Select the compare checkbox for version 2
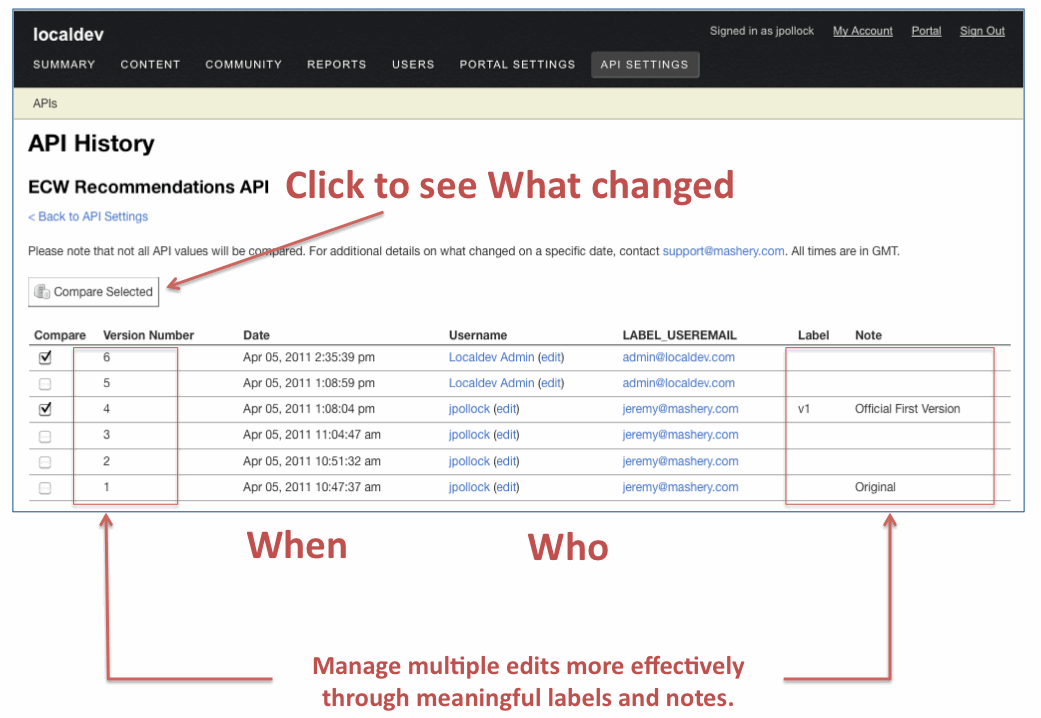The width and height of the screenshot is (1041, 718). tap(45, 462)
